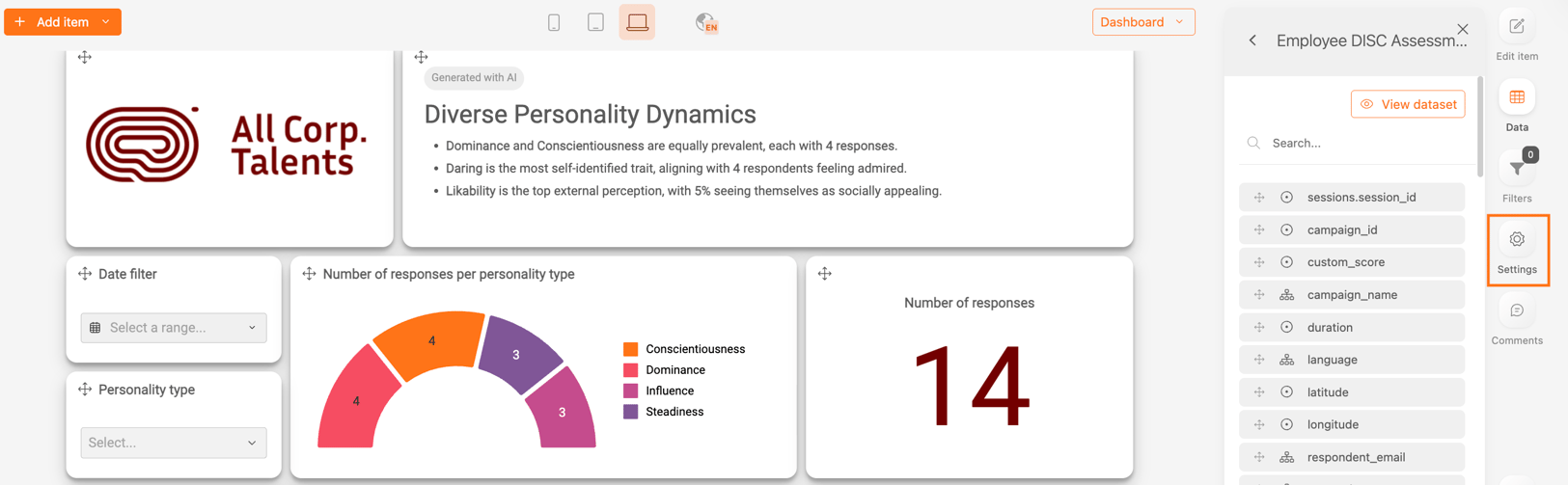
Task: Open the language globe EN selector
Action: [706, 22]
